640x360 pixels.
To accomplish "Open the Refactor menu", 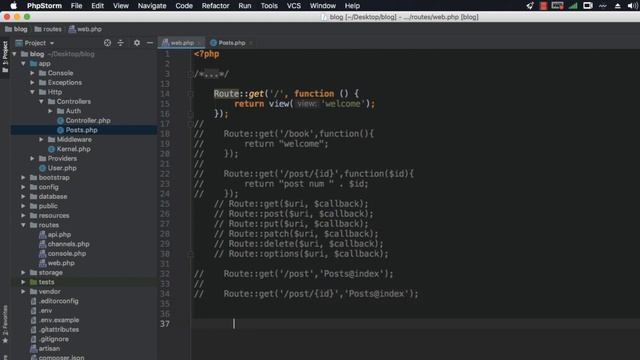I will click(x=216, y=6).
